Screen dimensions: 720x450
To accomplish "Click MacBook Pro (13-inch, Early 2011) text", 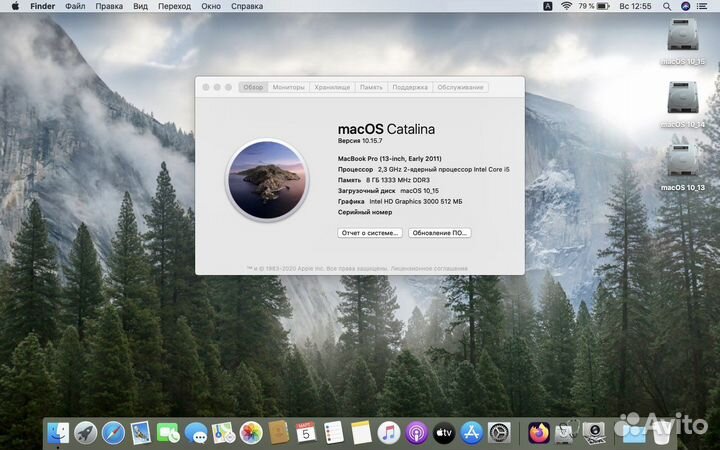I will tap(389, 158).
